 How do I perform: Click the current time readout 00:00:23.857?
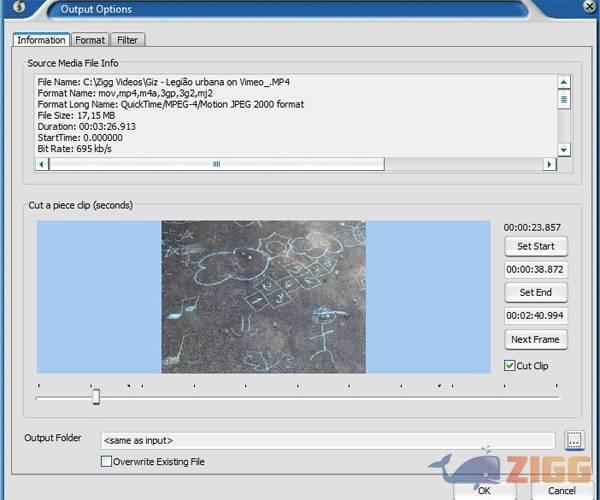pos(532,228)
